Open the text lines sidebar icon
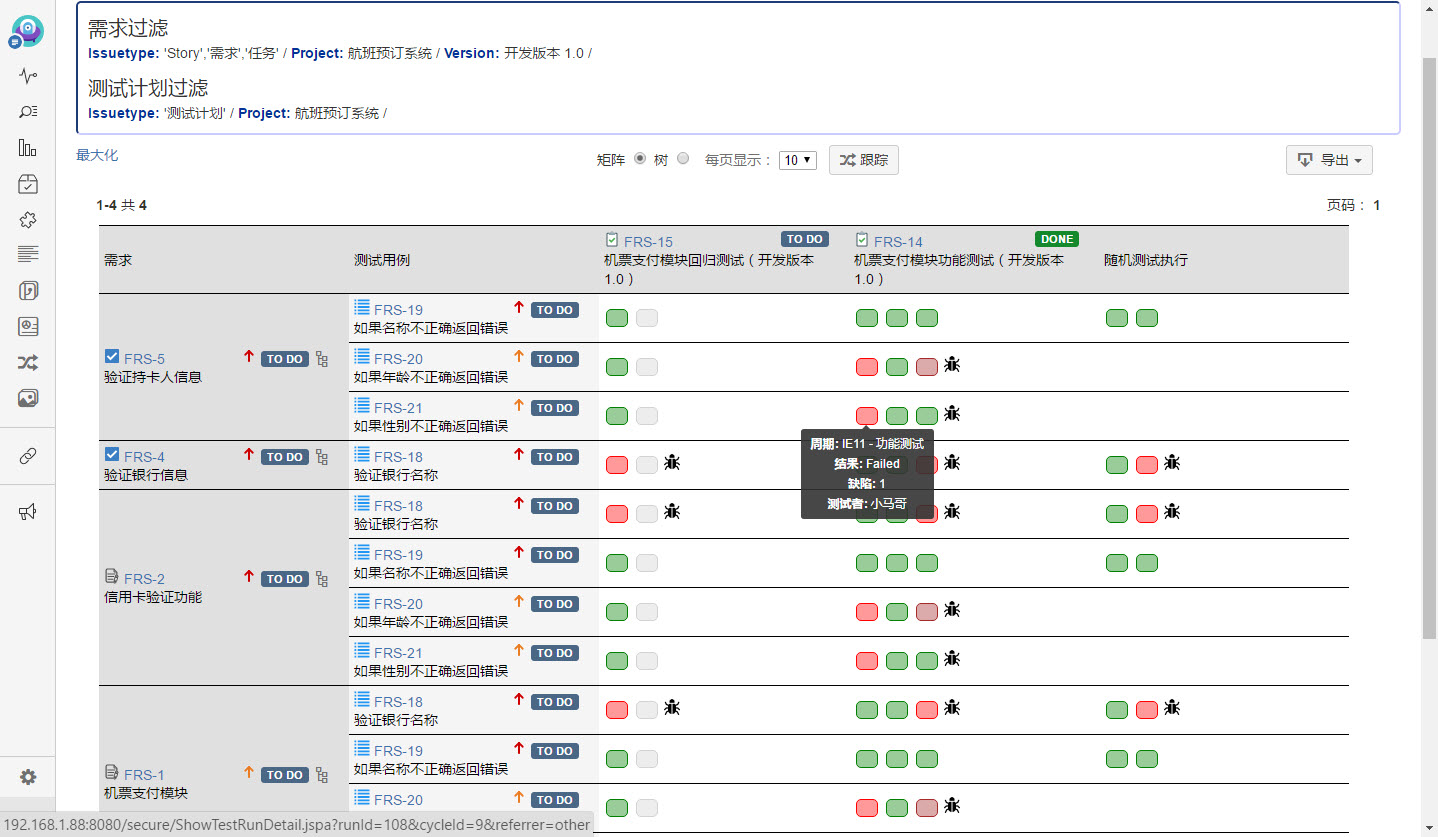The width and height of the screenshot is (1438, 837). (28, 254)
